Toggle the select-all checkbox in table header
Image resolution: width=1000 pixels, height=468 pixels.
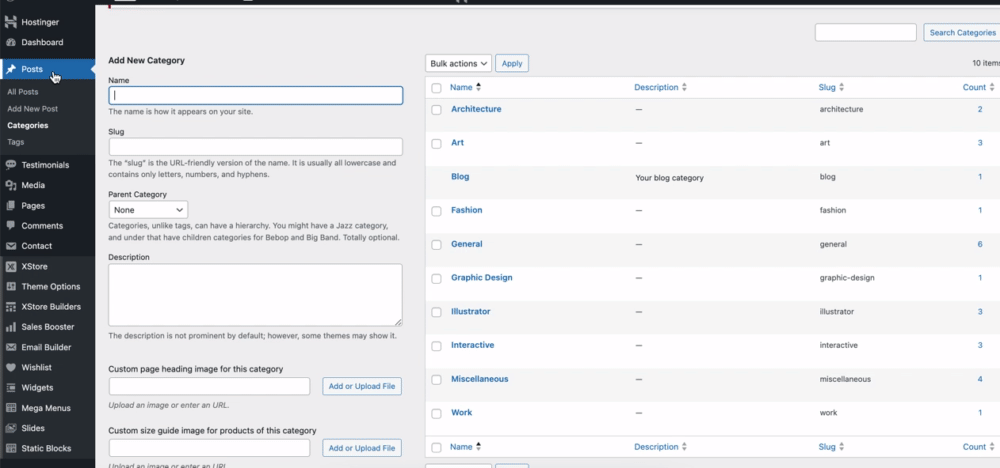436,88
